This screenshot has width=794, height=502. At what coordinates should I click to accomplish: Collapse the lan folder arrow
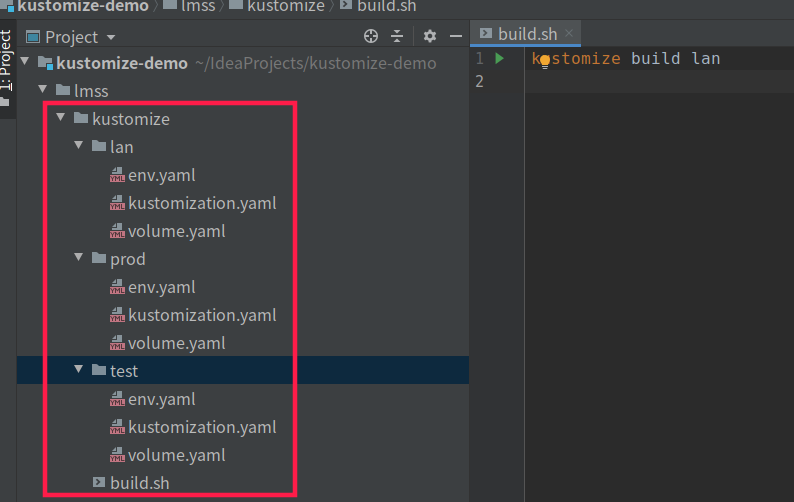[x=79, y=145]
